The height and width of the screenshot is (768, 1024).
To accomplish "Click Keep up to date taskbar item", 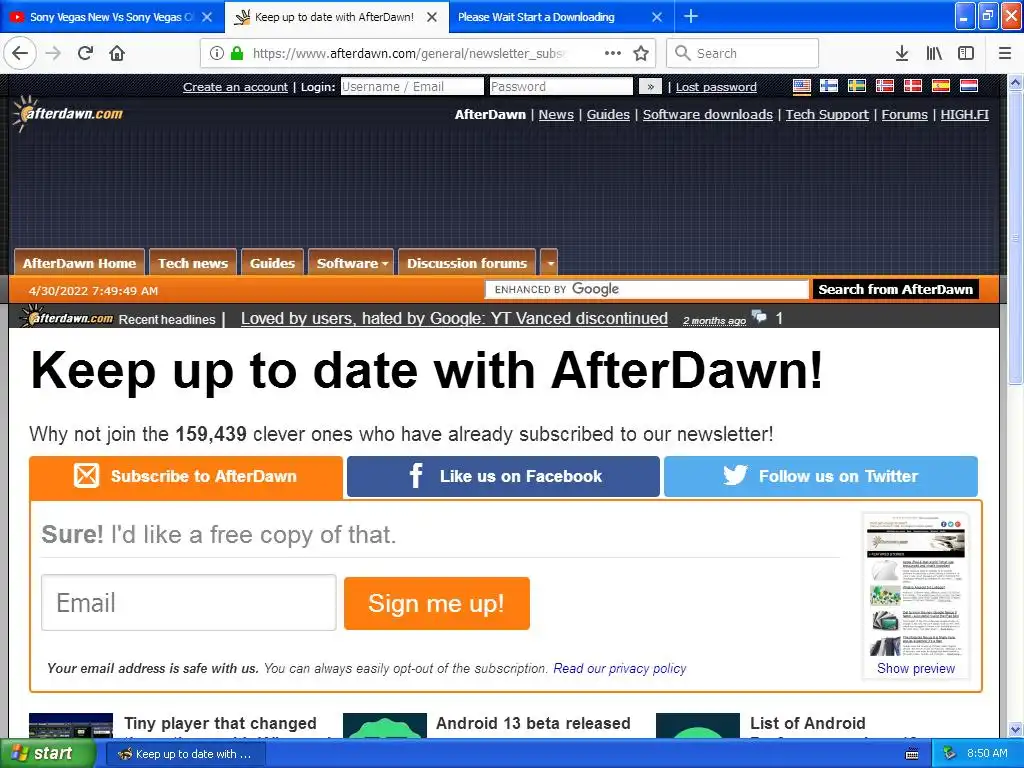I will point(185,754).
